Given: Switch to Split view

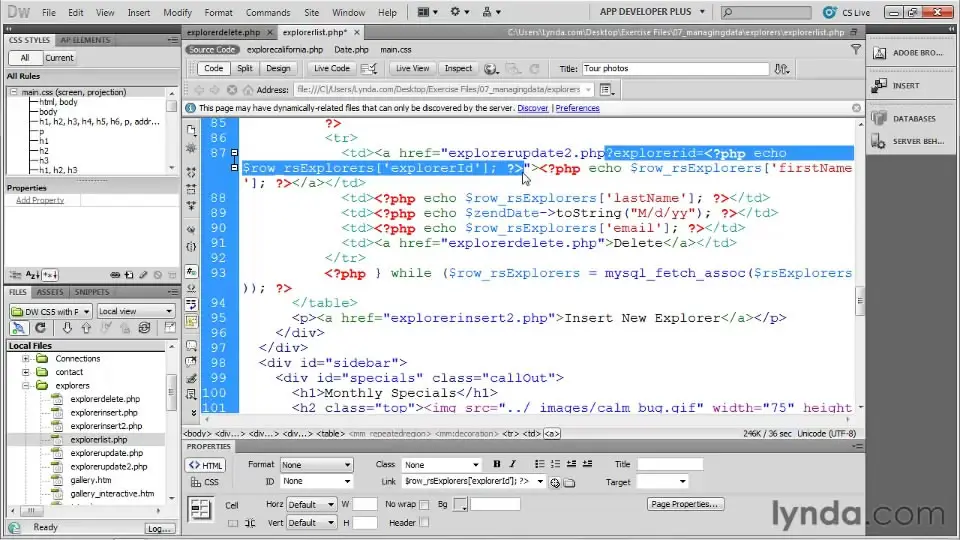Looking at the screenshot, I should point(244,69).
